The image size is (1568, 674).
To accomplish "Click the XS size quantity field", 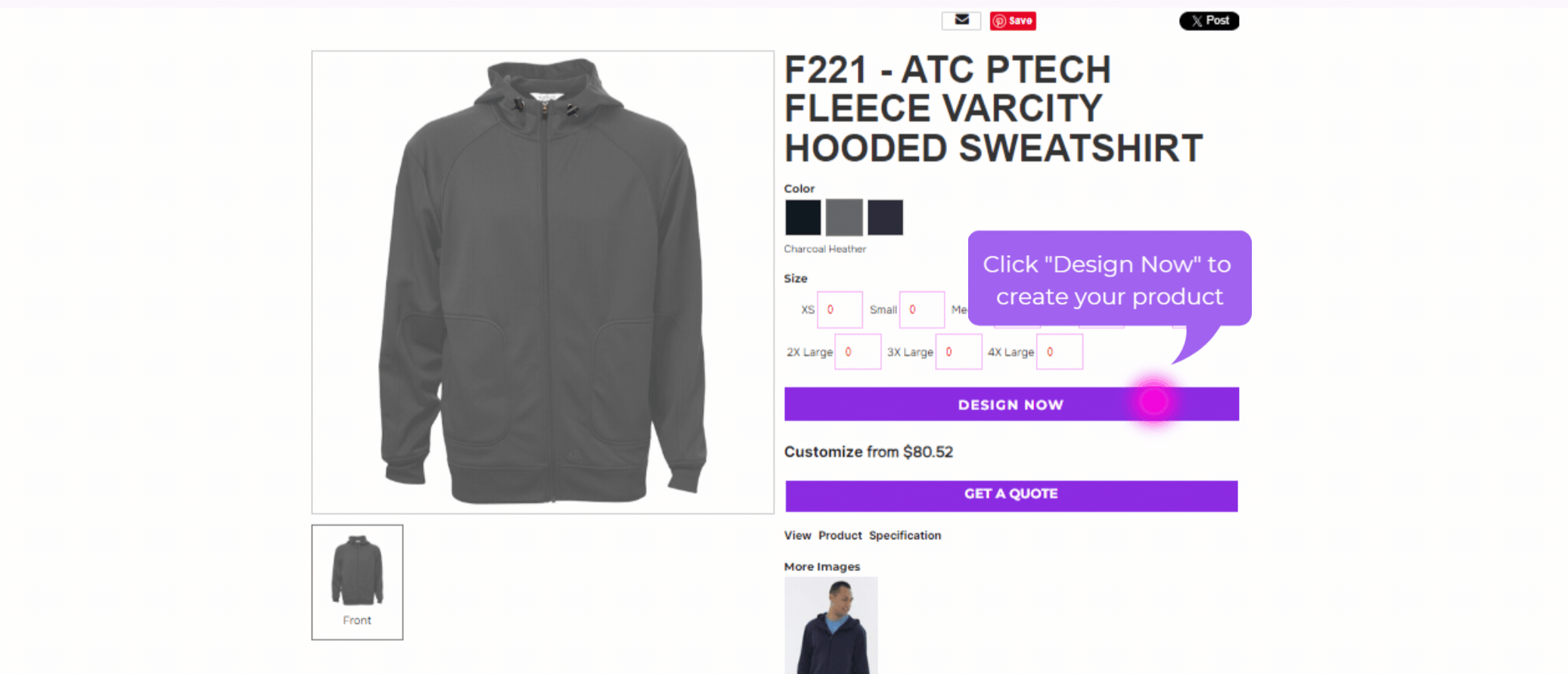I will [840, 310].
